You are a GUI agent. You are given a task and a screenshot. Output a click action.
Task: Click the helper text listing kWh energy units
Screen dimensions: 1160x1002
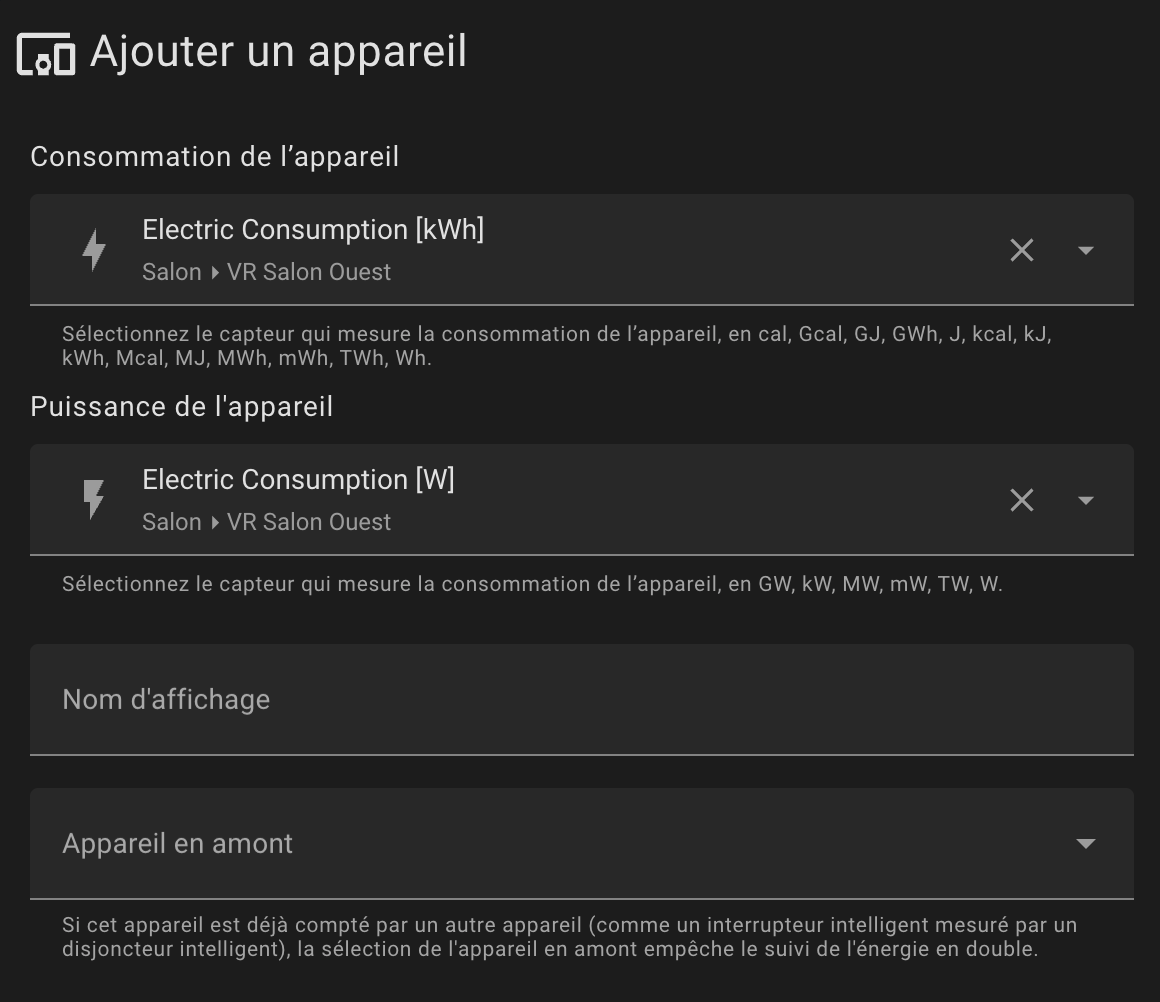[x=556, y=346]
